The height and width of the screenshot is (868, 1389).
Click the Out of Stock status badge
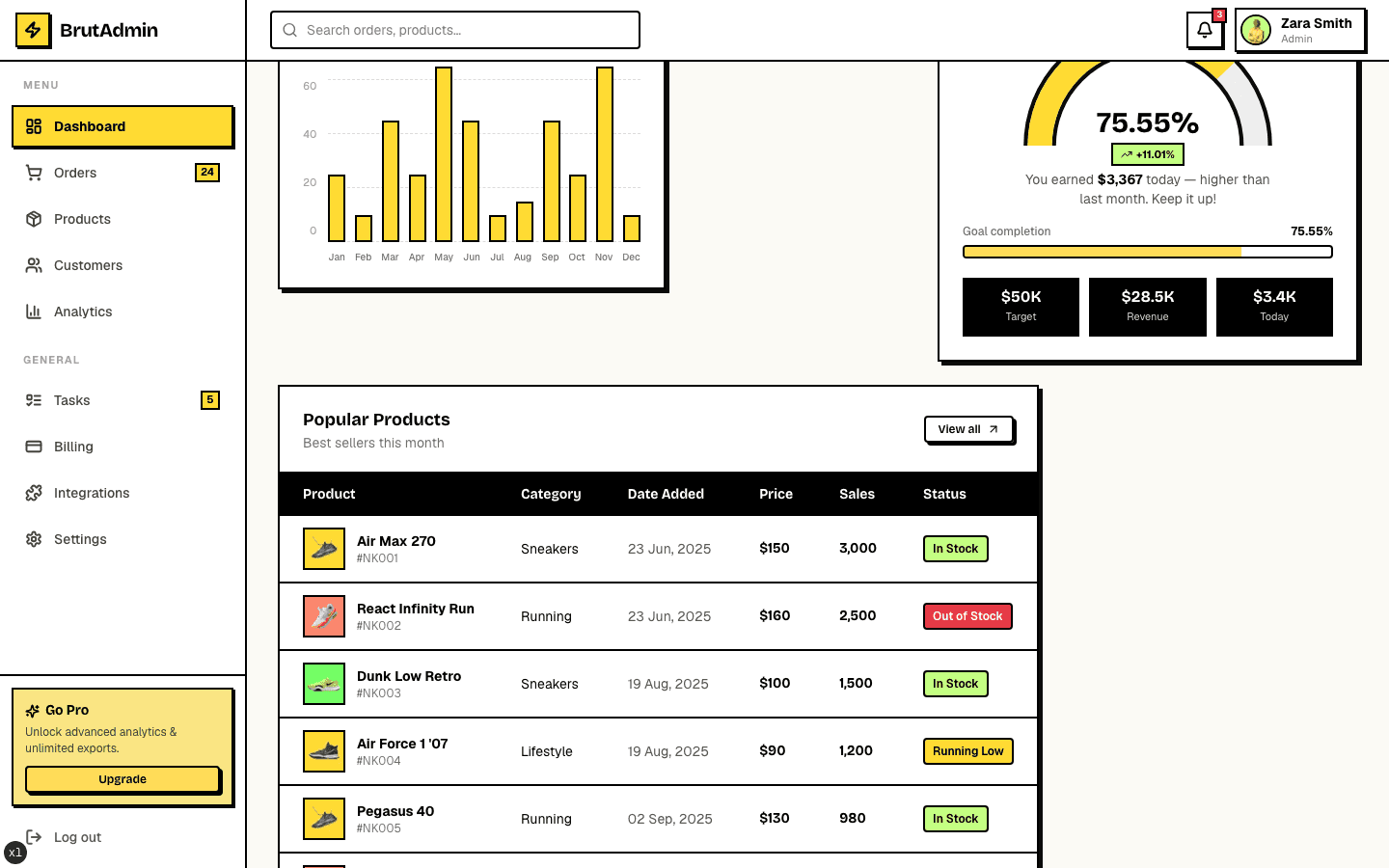[967, 616]
